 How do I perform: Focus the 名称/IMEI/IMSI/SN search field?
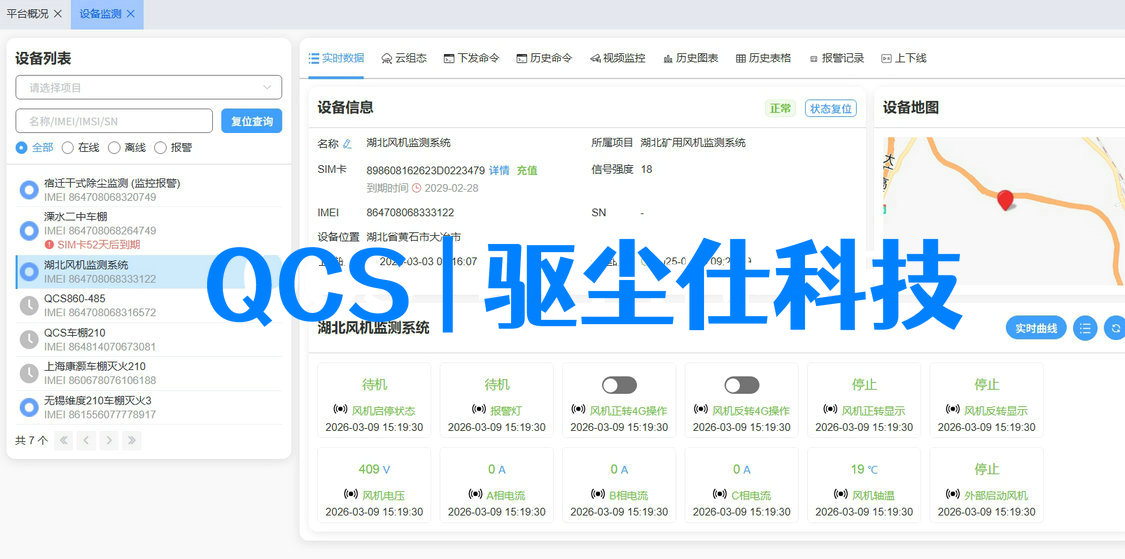tap(114, 121)
